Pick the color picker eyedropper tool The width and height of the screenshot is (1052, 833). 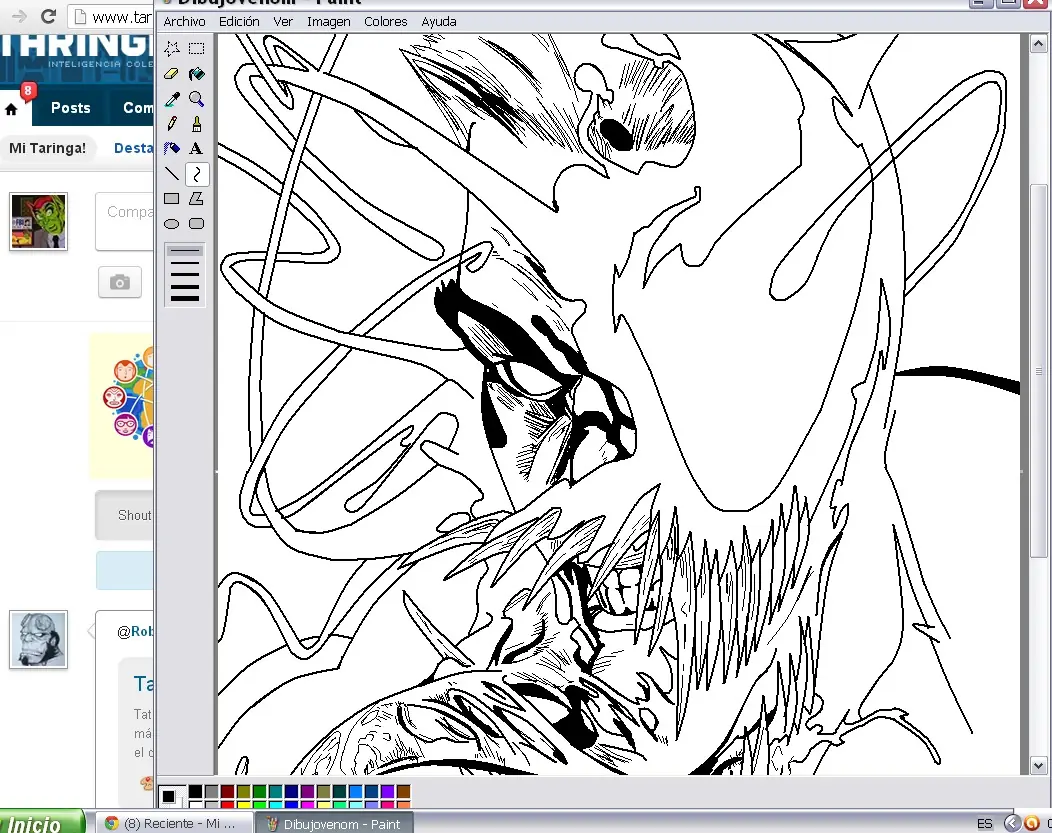coord(172,99)
